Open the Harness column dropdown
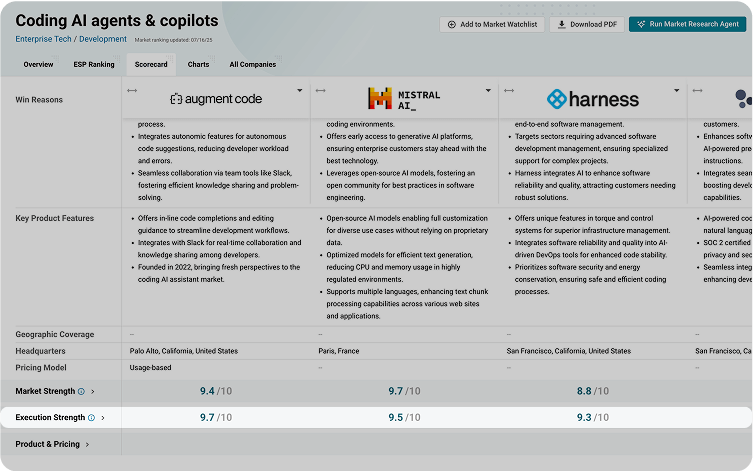 point(676,91)
